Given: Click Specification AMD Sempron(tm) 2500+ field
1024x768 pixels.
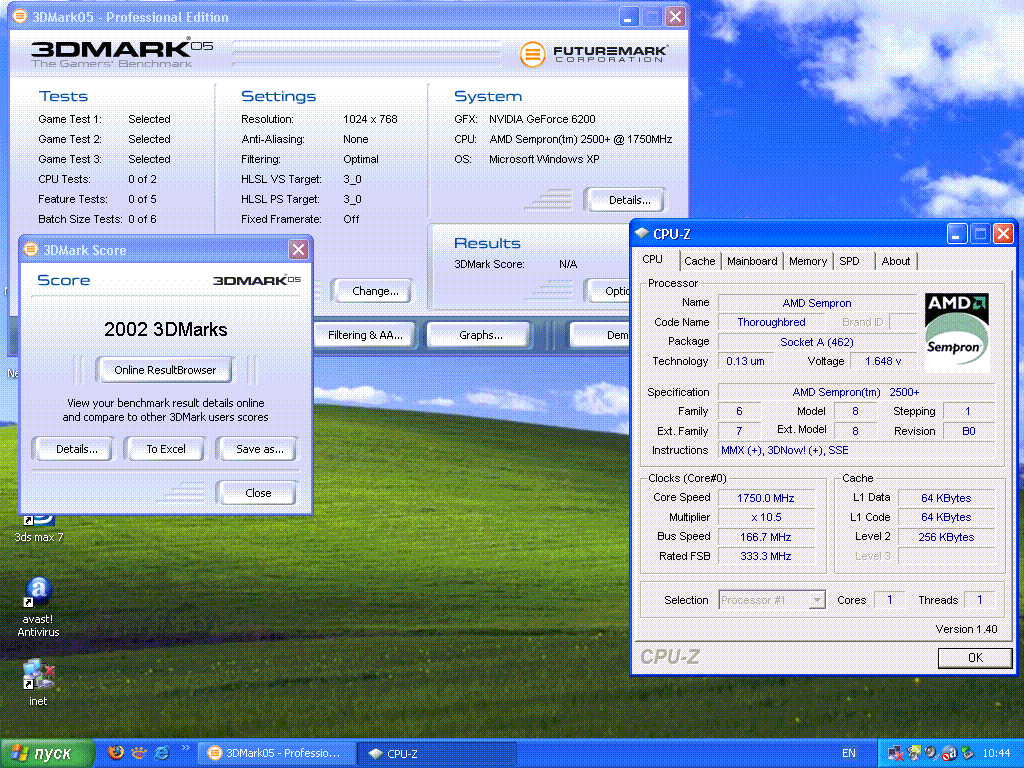Looking at the screenshot, I should coord(856,392).
